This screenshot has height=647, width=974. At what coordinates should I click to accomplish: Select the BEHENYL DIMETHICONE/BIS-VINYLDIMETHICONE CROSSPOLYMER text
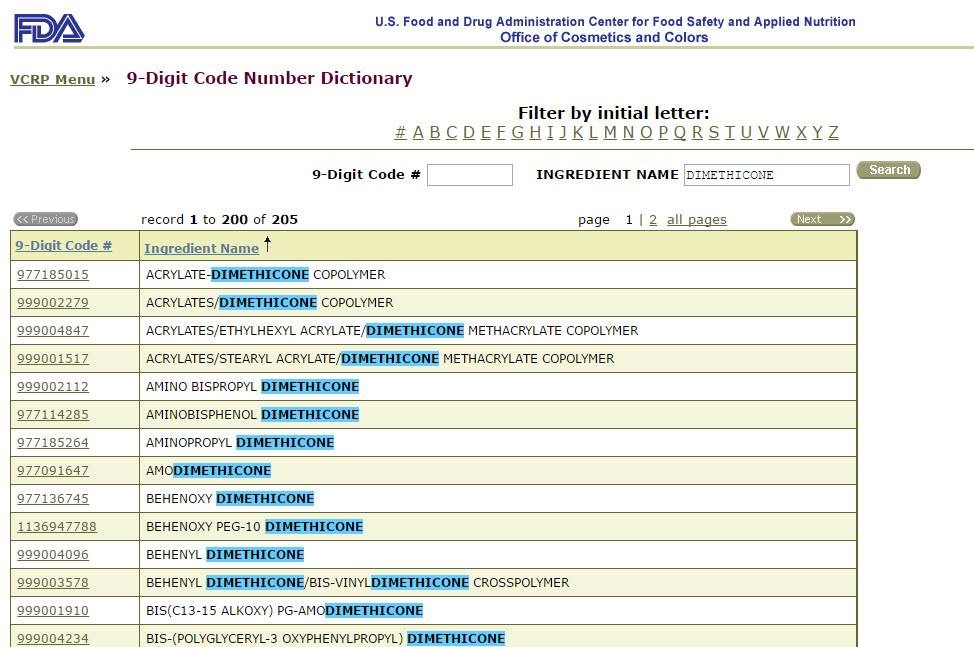click(358, 582)
